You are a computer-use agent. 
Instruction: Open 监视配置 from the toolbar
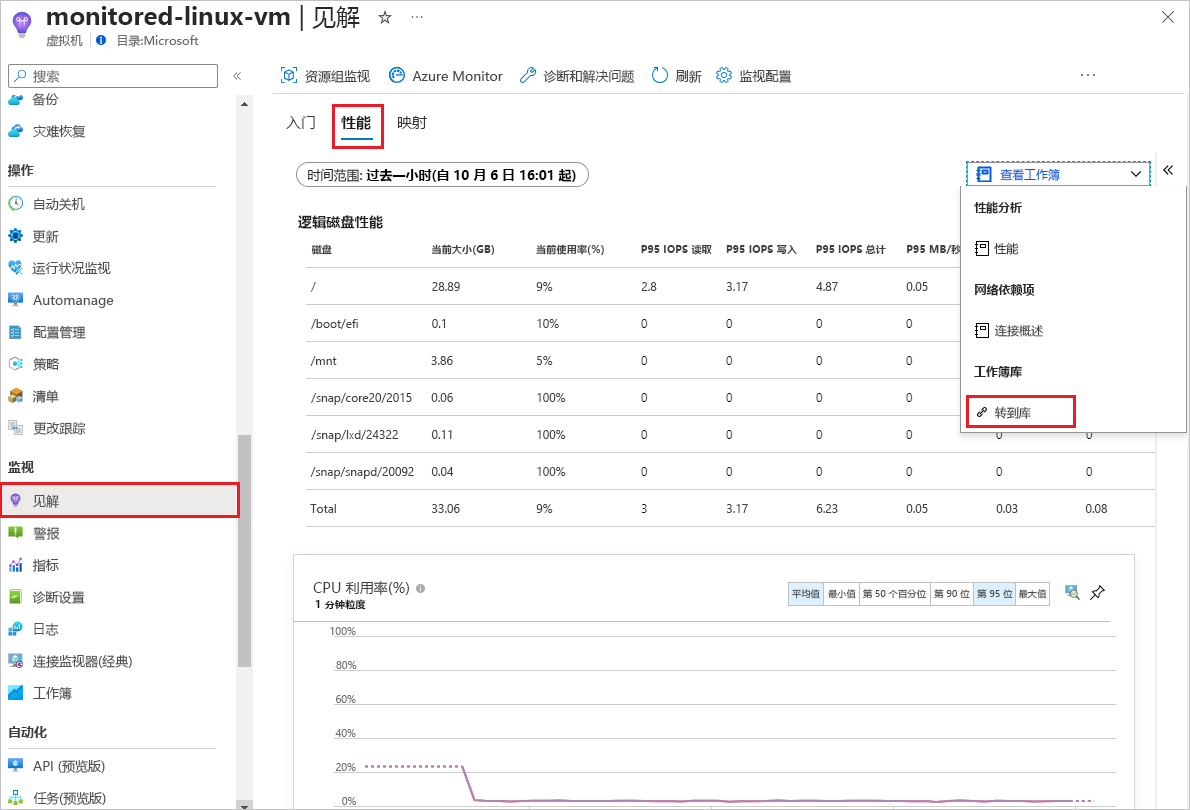point(754,76)
